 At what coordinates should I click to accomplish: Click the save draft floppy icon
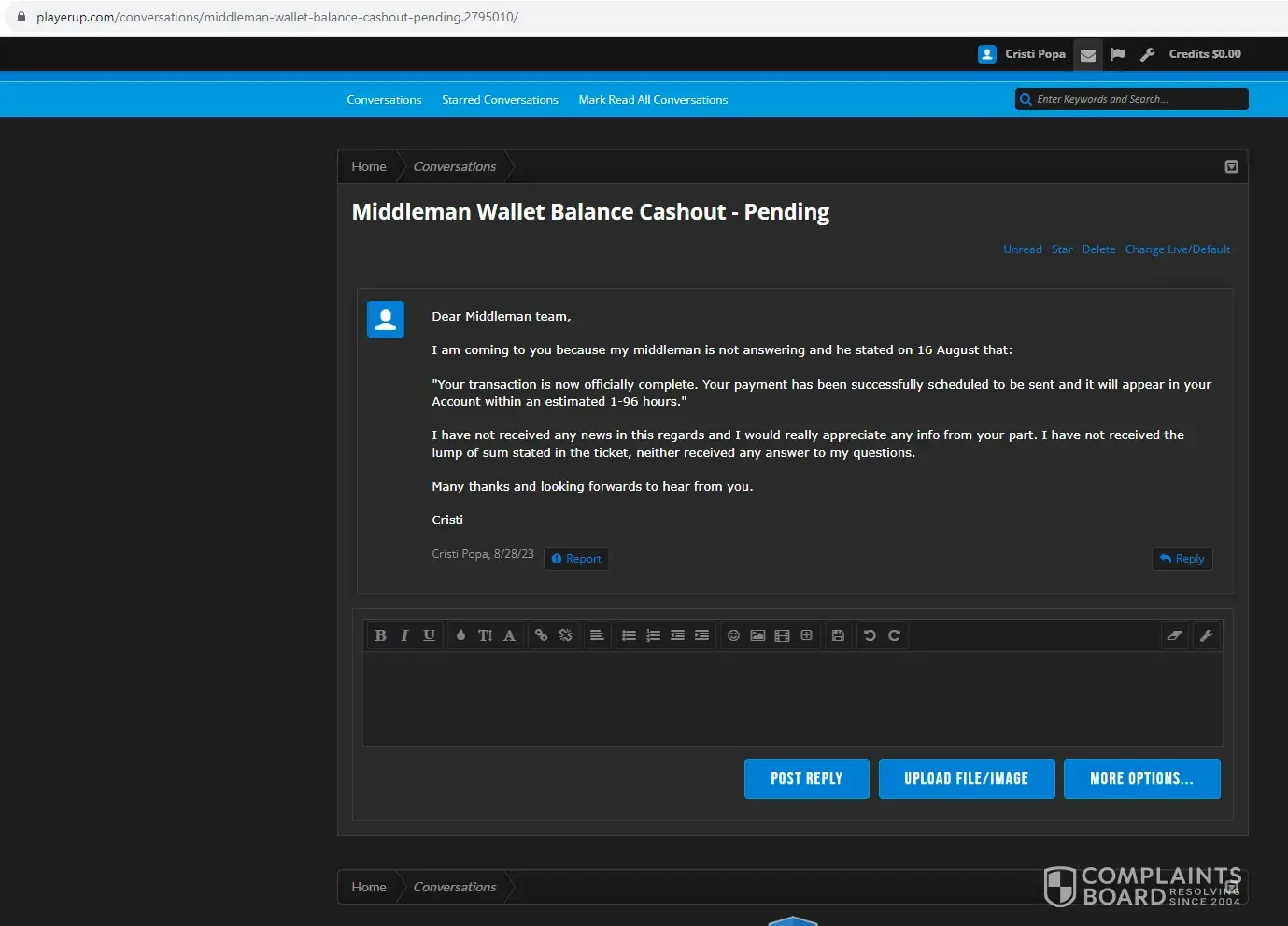838,635
